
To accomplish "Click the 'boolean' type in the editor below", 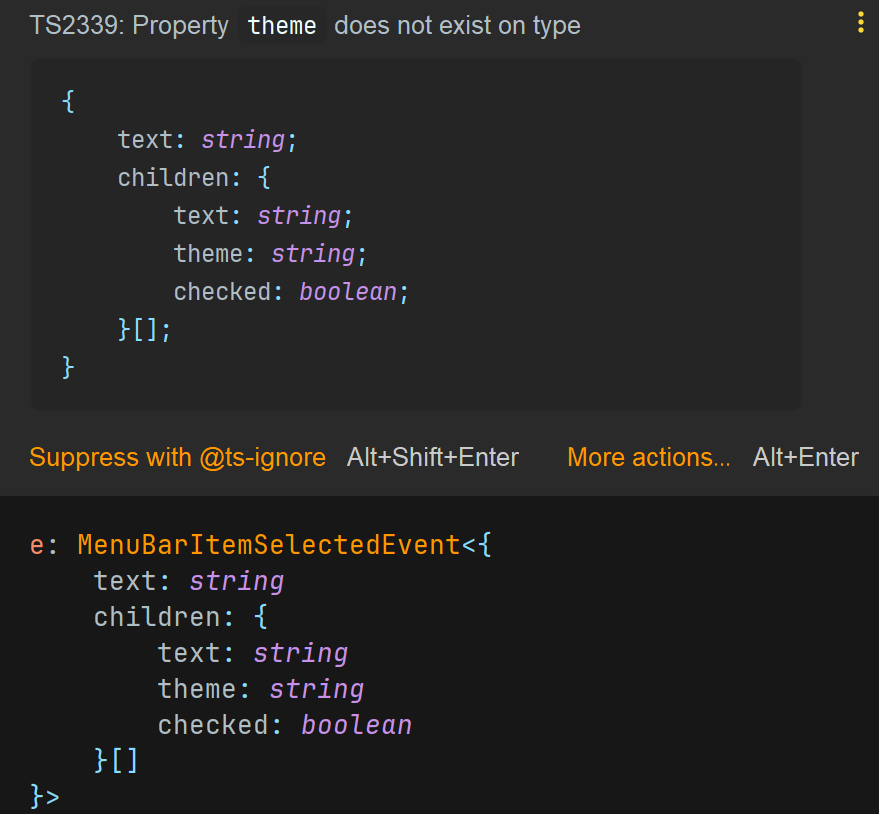I will 356,725.
